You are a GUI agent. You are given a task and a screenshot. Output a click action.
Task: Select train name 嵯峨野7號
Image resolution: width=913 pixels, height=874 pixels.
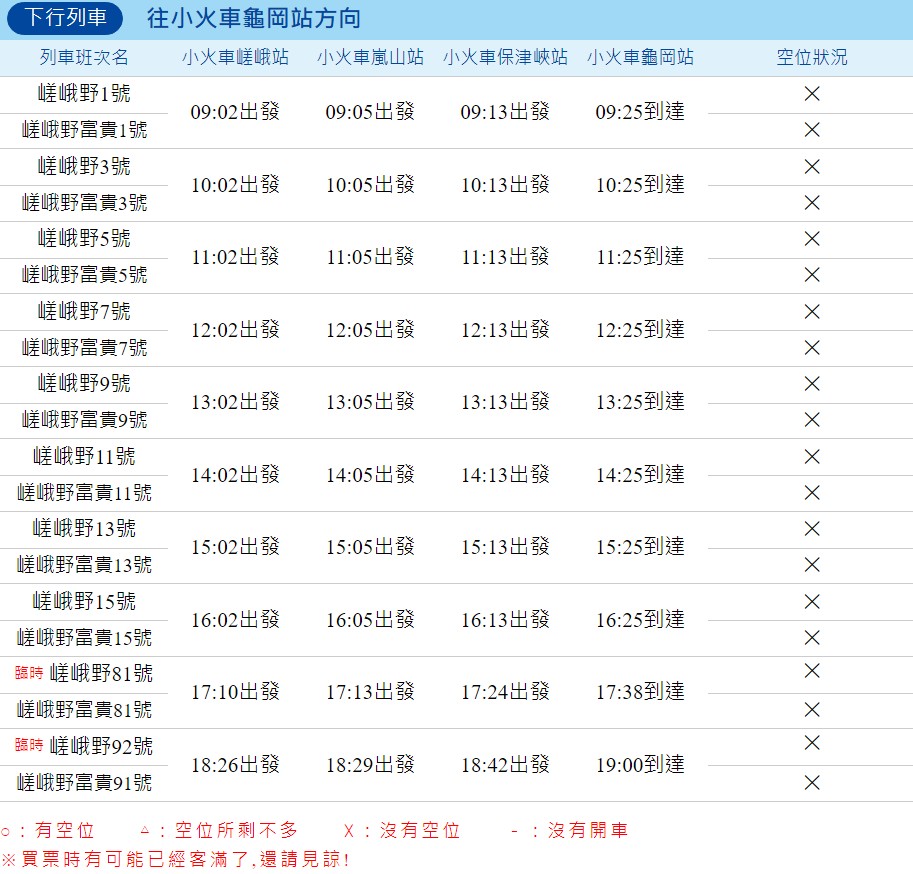84,312
